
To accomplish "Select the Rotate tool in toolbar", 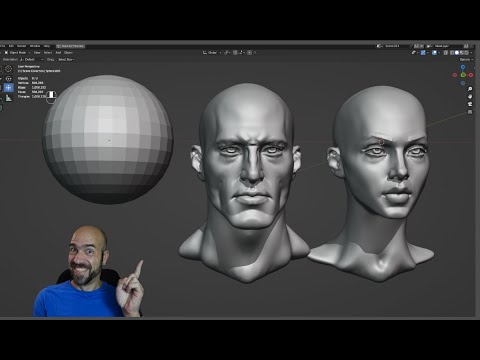I will (9, 79).
